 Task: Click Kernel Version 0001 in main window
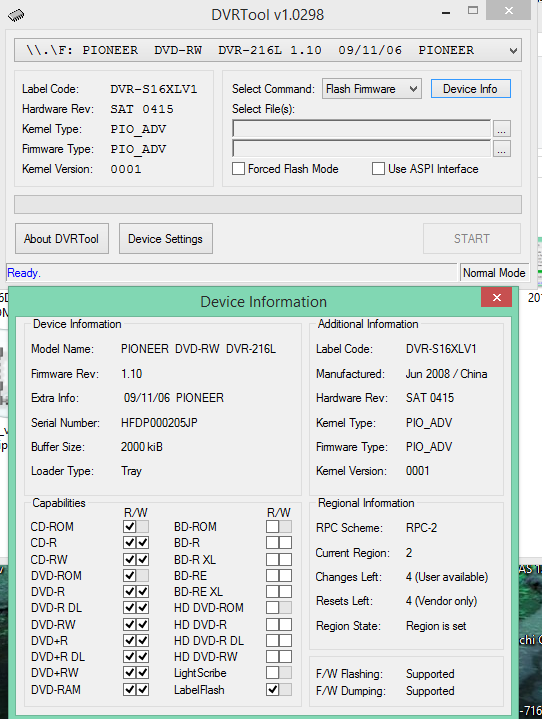(x=126, y=169)
